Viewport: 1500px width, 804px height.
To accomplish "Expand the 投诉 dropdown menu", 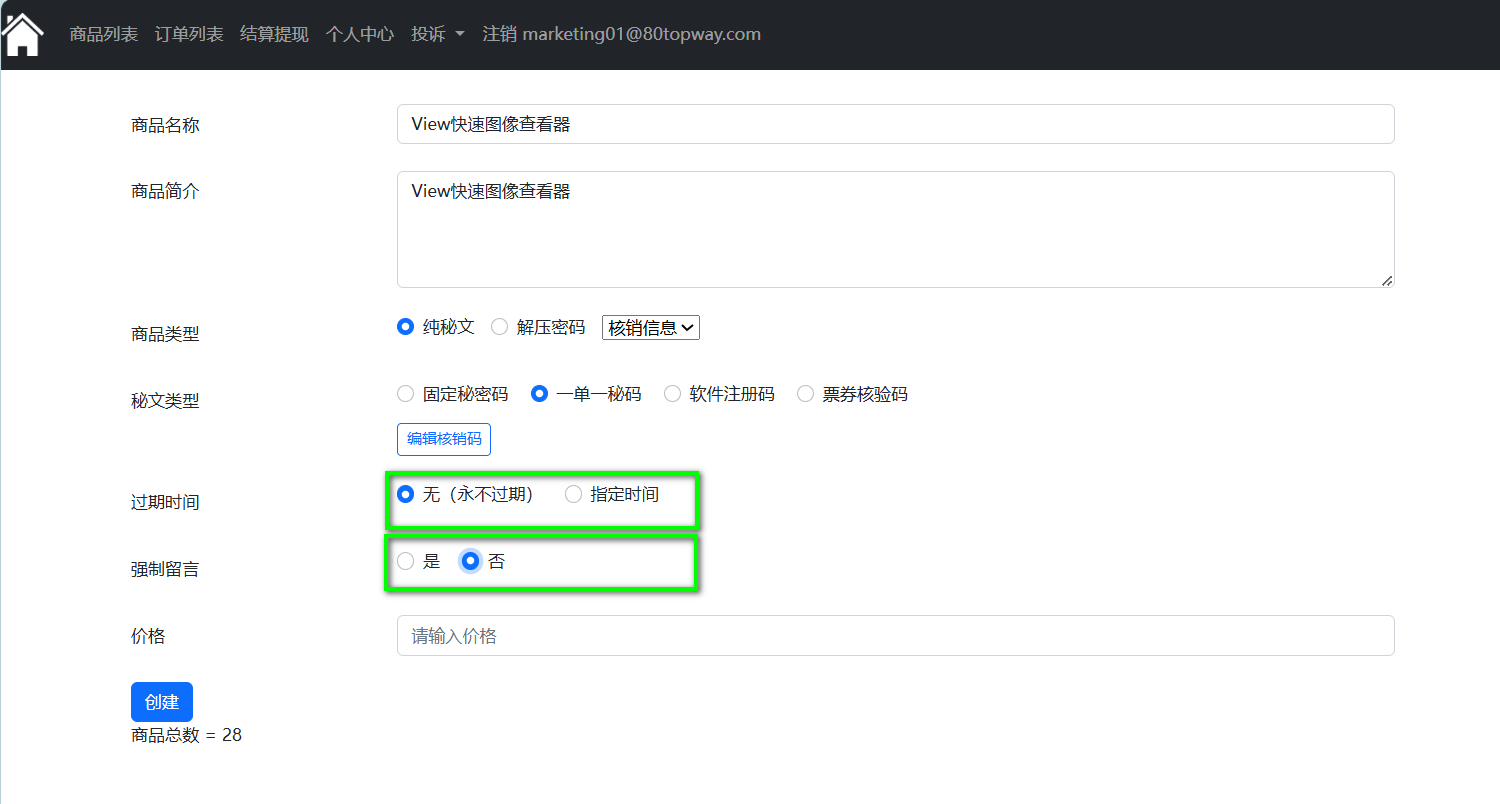I will [437, 34].
